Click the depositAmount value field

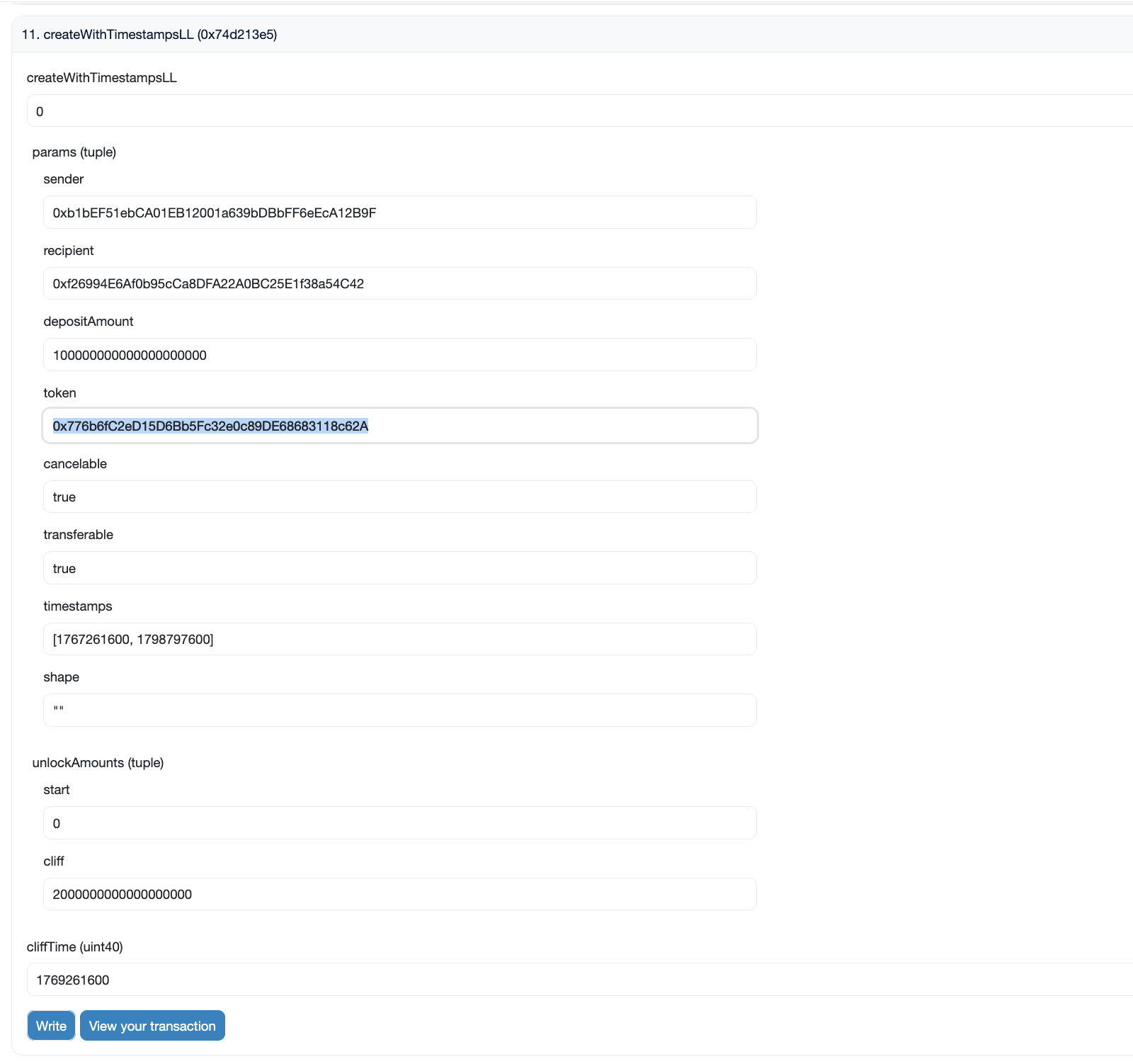(399, 355)
